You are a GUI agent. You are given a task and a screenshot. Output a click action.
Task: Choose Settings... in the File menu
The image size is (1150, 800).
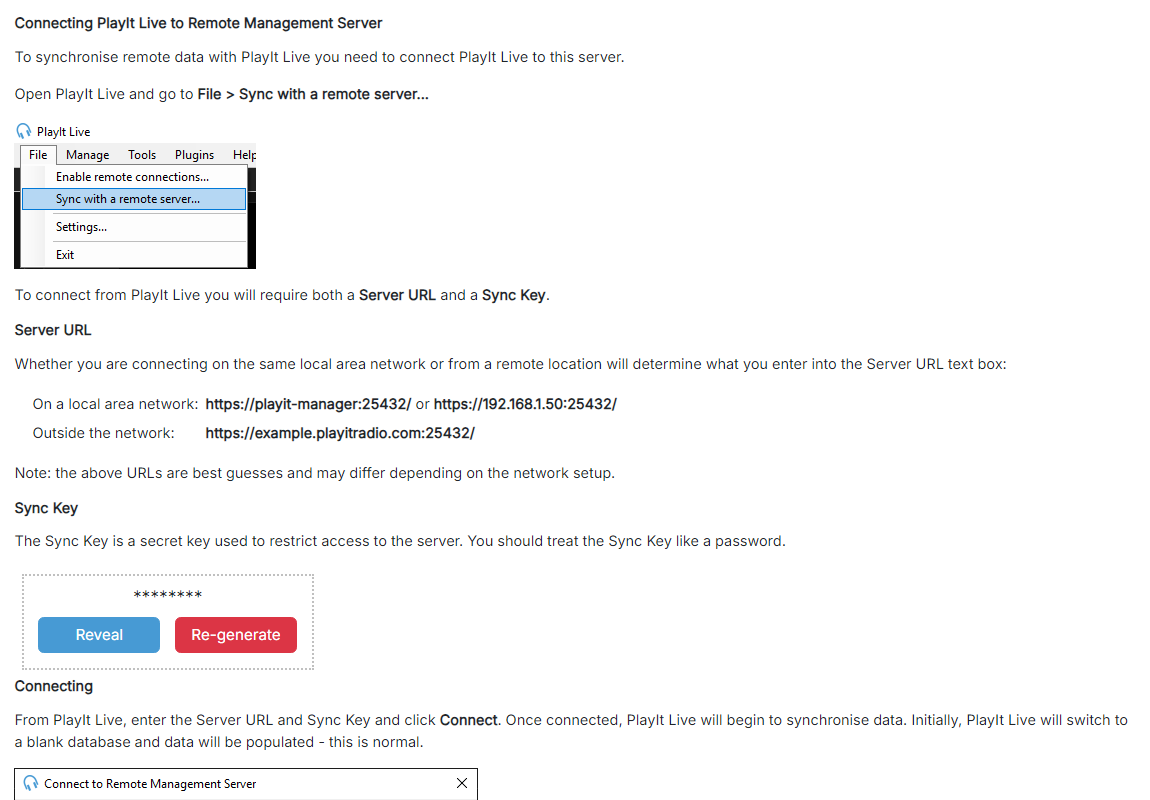pos(134,227)
